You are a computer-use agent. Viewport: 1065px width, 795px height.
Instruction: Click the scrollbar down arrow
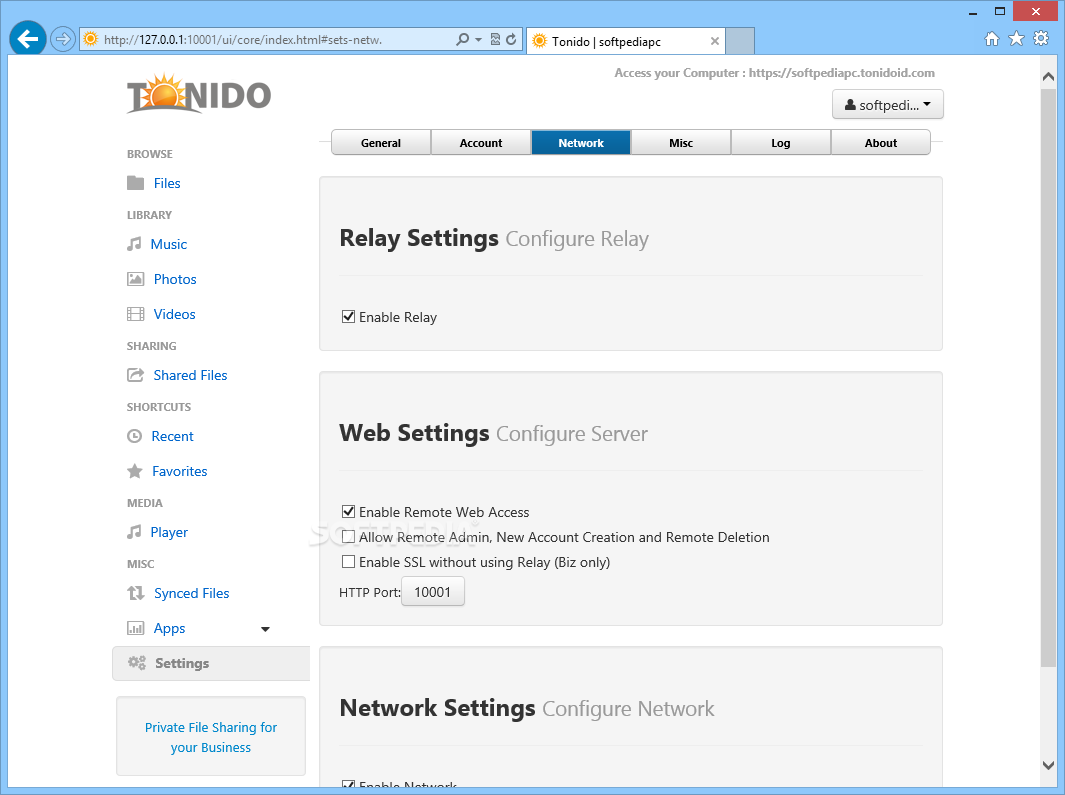pyautogui.click(x=1048, y=765)
